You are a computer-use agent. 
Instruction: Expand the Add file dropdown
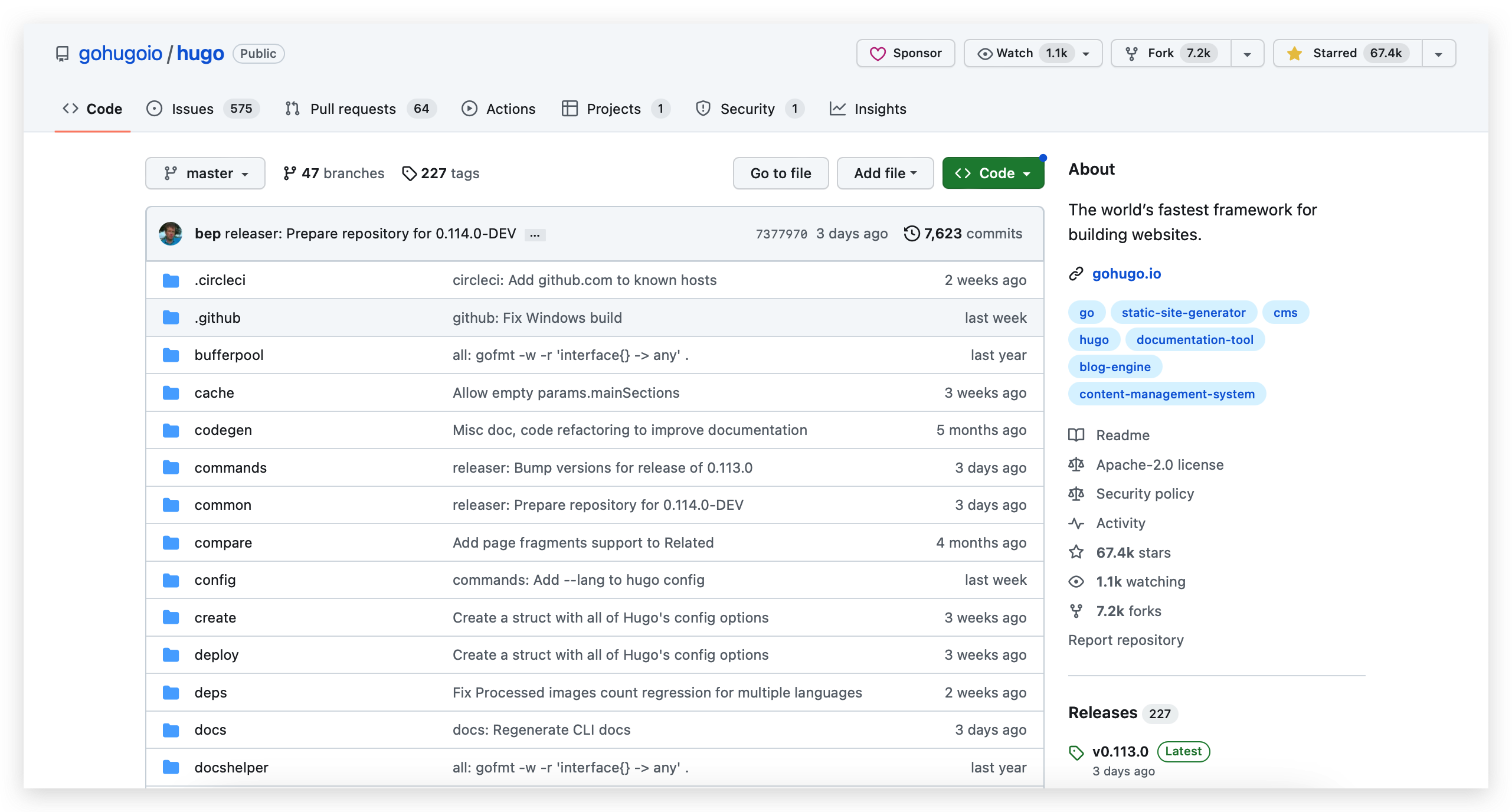click(885, 173)
